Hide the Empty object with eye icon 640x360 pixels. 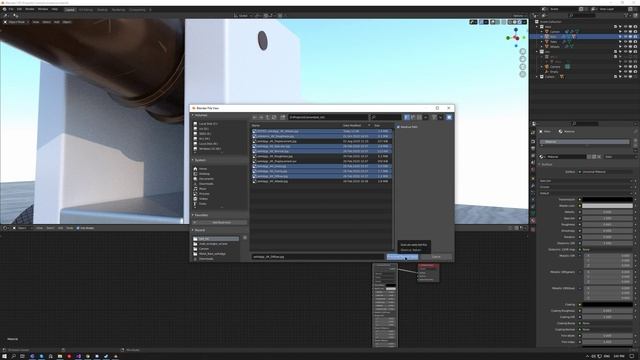pos(625,71)
